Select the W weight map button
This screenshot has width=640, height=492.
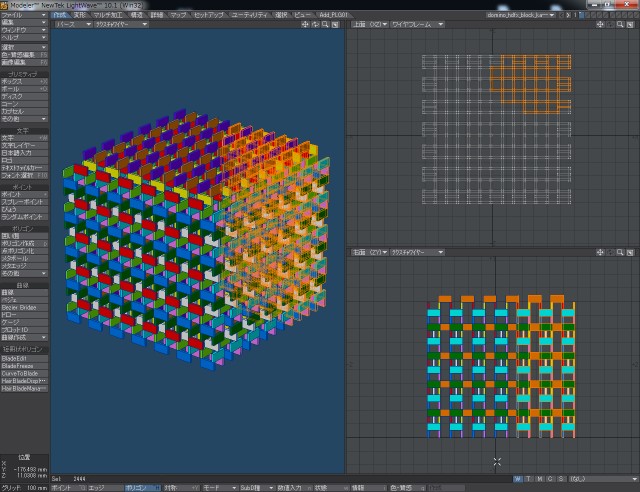click(518, 479)
